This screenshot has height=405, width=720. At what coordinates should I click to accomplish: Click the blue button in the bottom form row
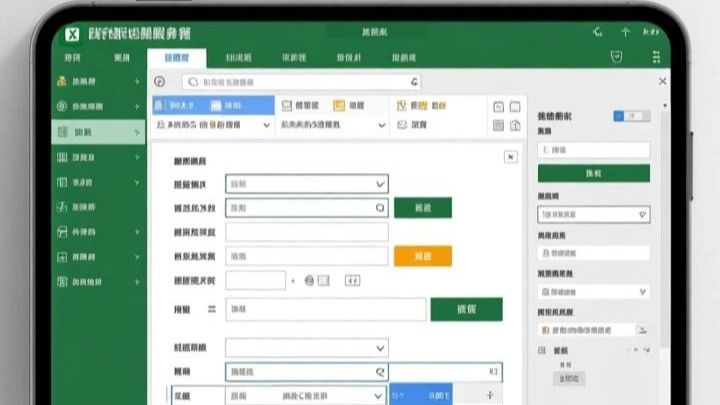click(421, 395)
